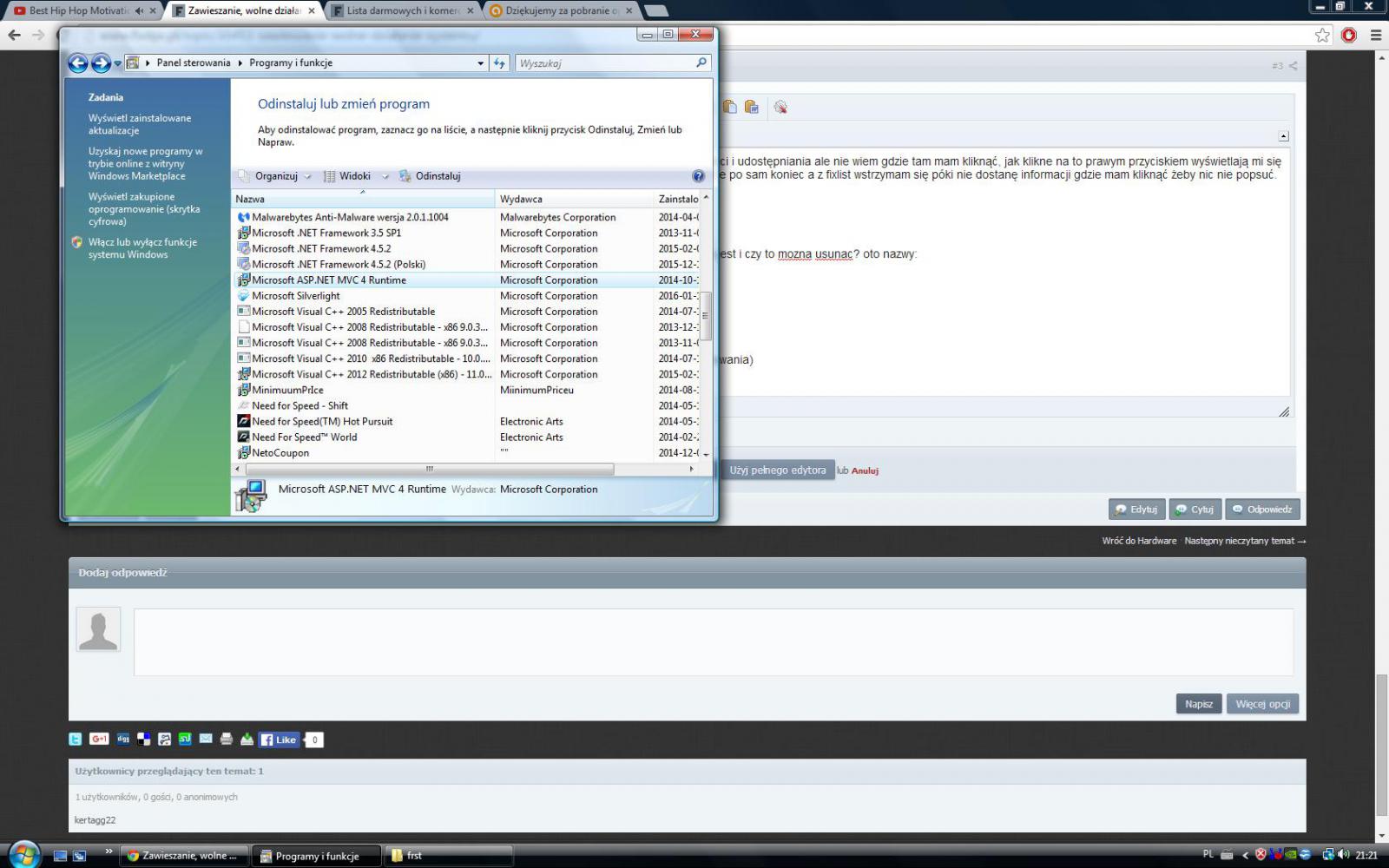This screenshot has width=1389, height=868.
Task: Sort list by Wydawca column header
Action: tap(574, 200)
